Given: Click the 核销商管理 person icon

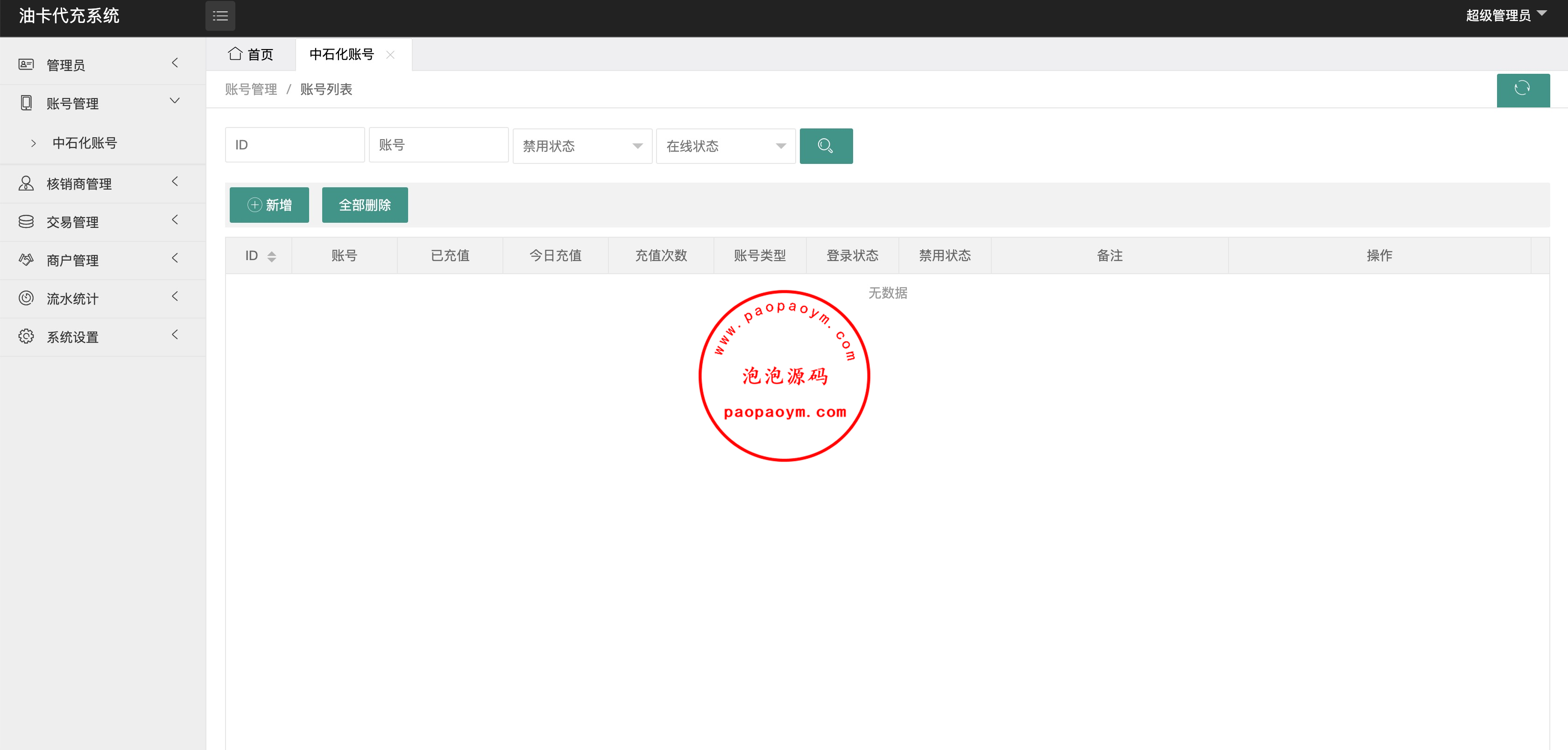Looking at the screenshot, I should 26,183.
